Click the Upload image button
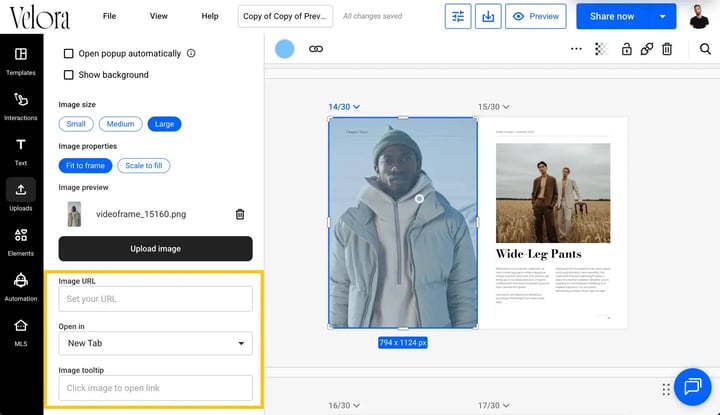Image resolution: width=720 pixels, height=415 pixels. click(x=155, y=248)
